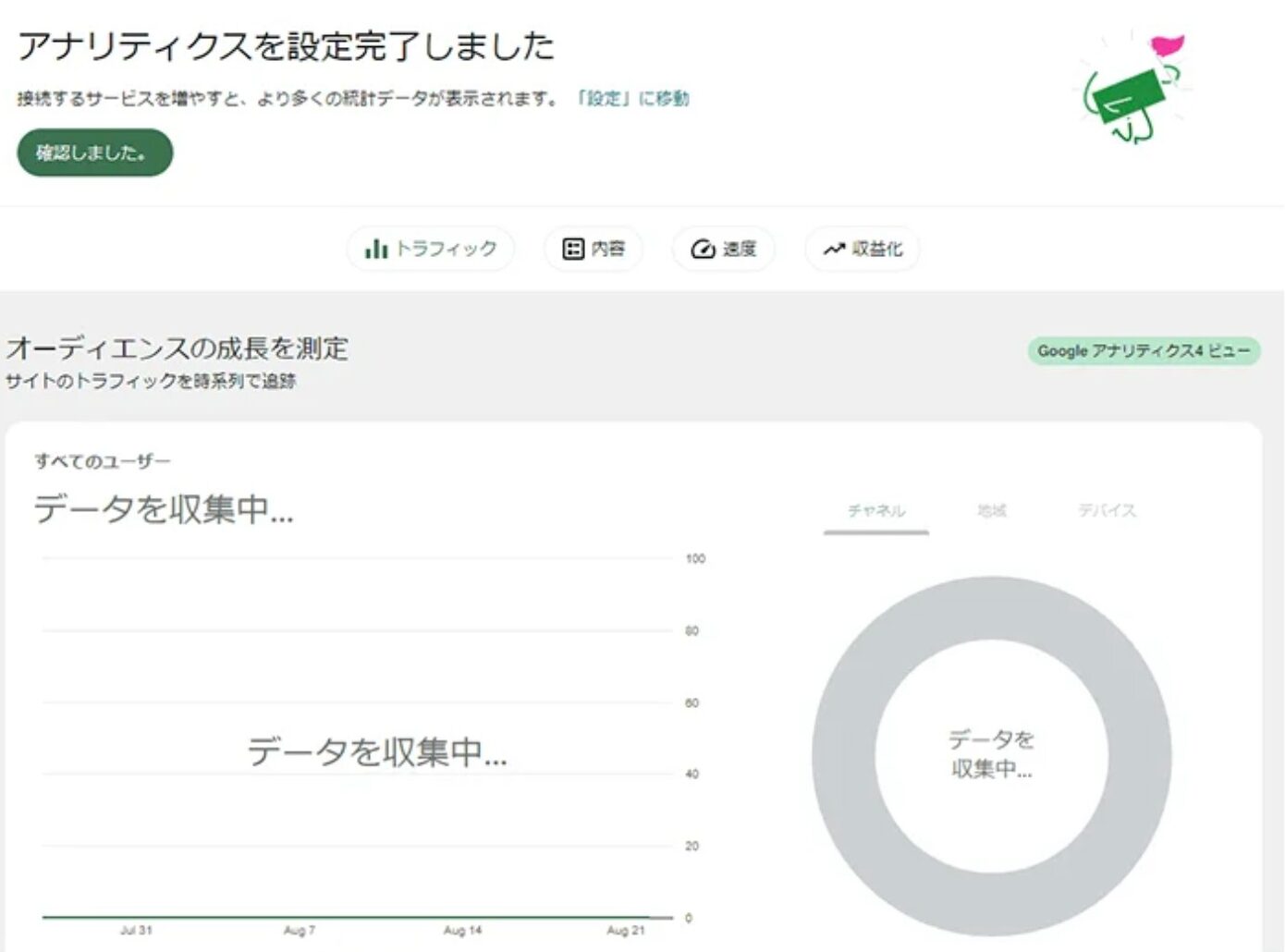The width and height of the screenshot is (1285, 952).
Task: Click the Aug 21 axis label
Action: 625,930
